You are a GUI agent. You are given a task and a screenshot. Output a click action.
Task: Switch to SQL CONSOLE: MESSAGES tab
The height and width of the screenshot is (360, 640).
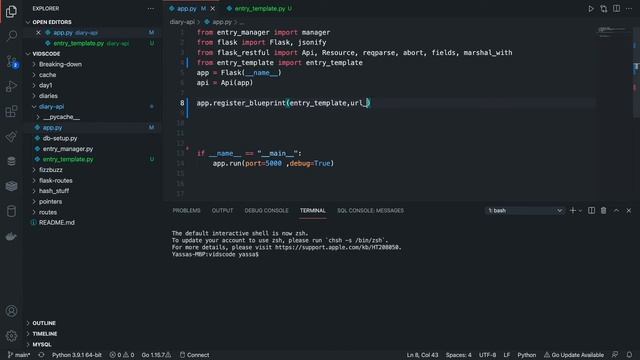pyautogui.click(x=370, y=211)
